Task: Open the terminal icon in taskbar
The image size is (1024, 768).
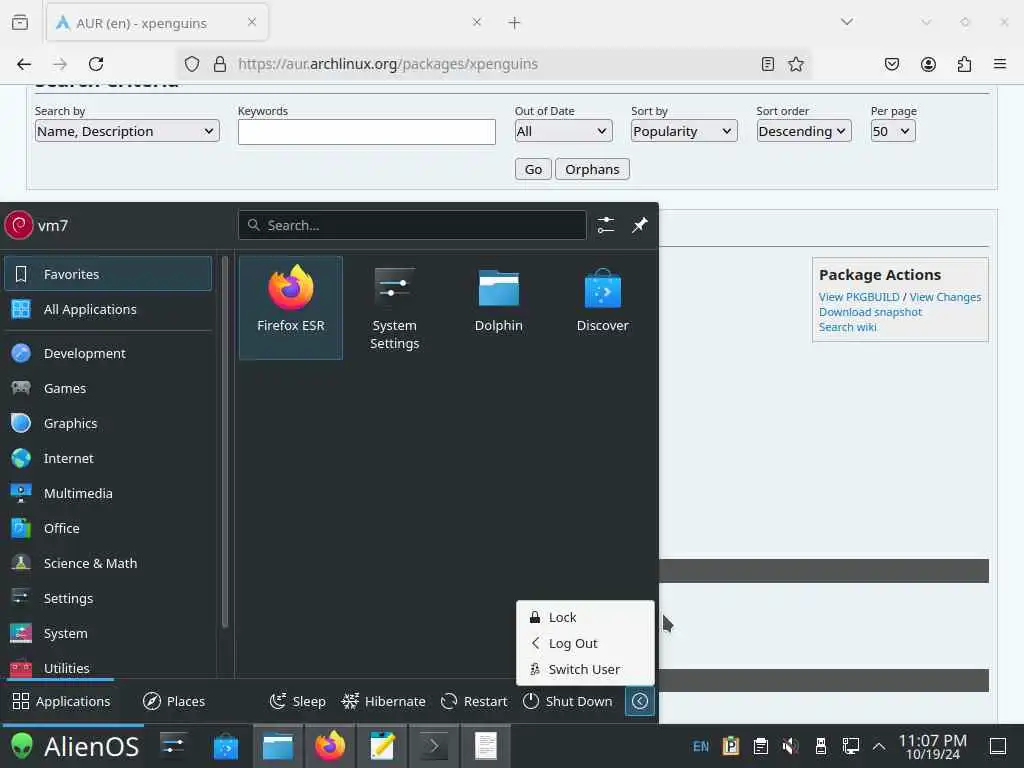Action: 434,746
